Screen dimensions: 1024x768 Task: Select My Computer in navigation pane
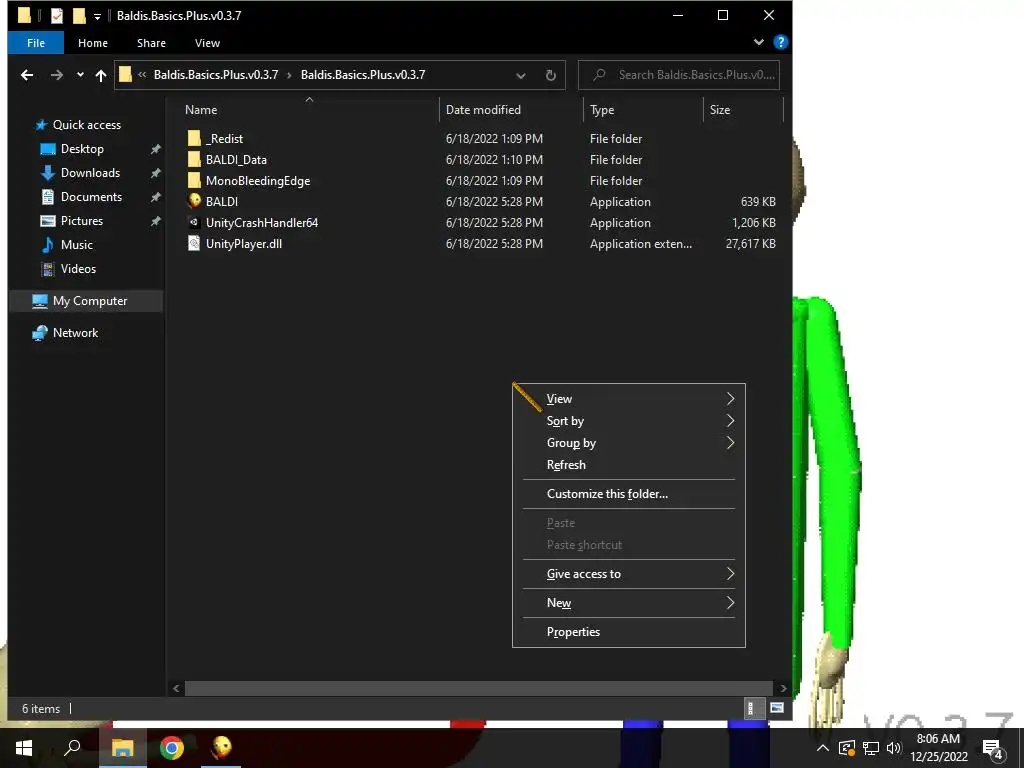(86, 301)
